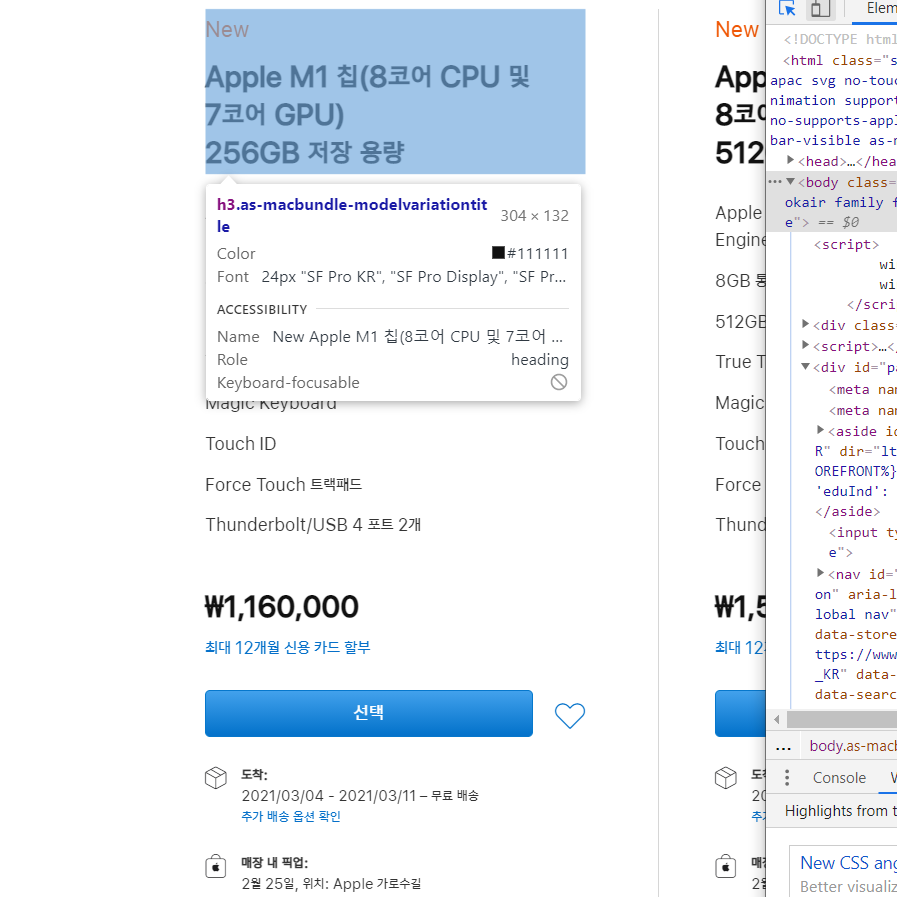Click the not-focusable icon in the Keyboard-focusable row
Screen dimensions: 897x897
(x=559, y=382)
